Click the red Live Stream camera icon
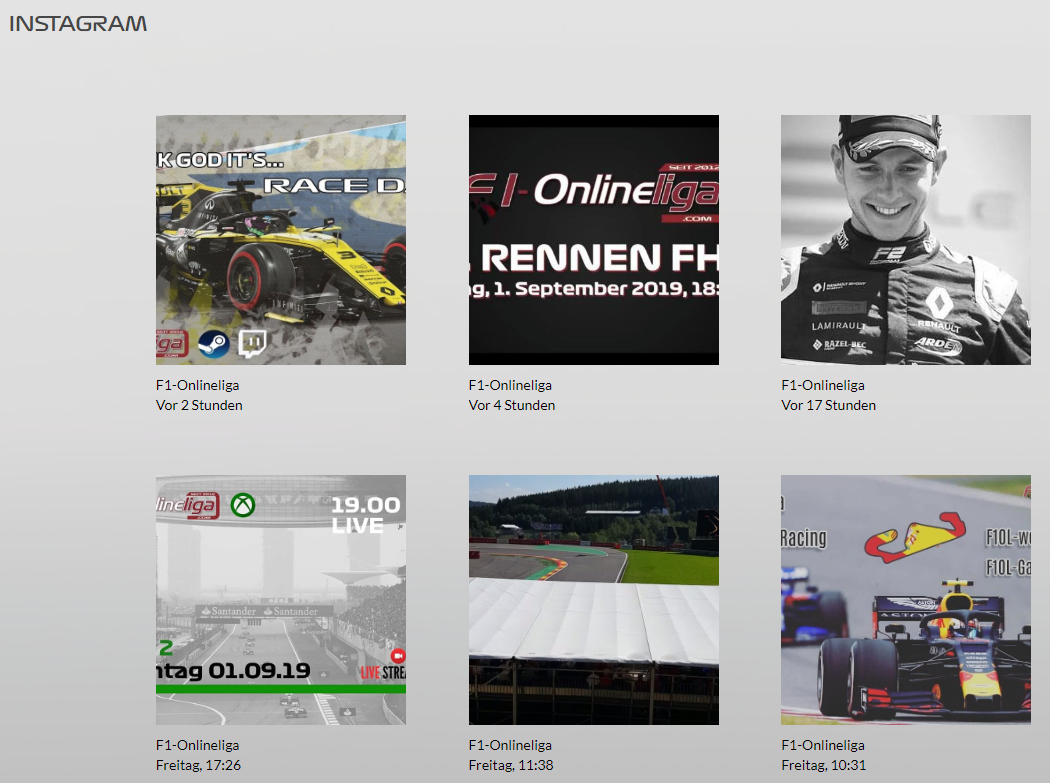This screenshot has height=783, width=1050. pyautogui.click(x=397, y=654)
